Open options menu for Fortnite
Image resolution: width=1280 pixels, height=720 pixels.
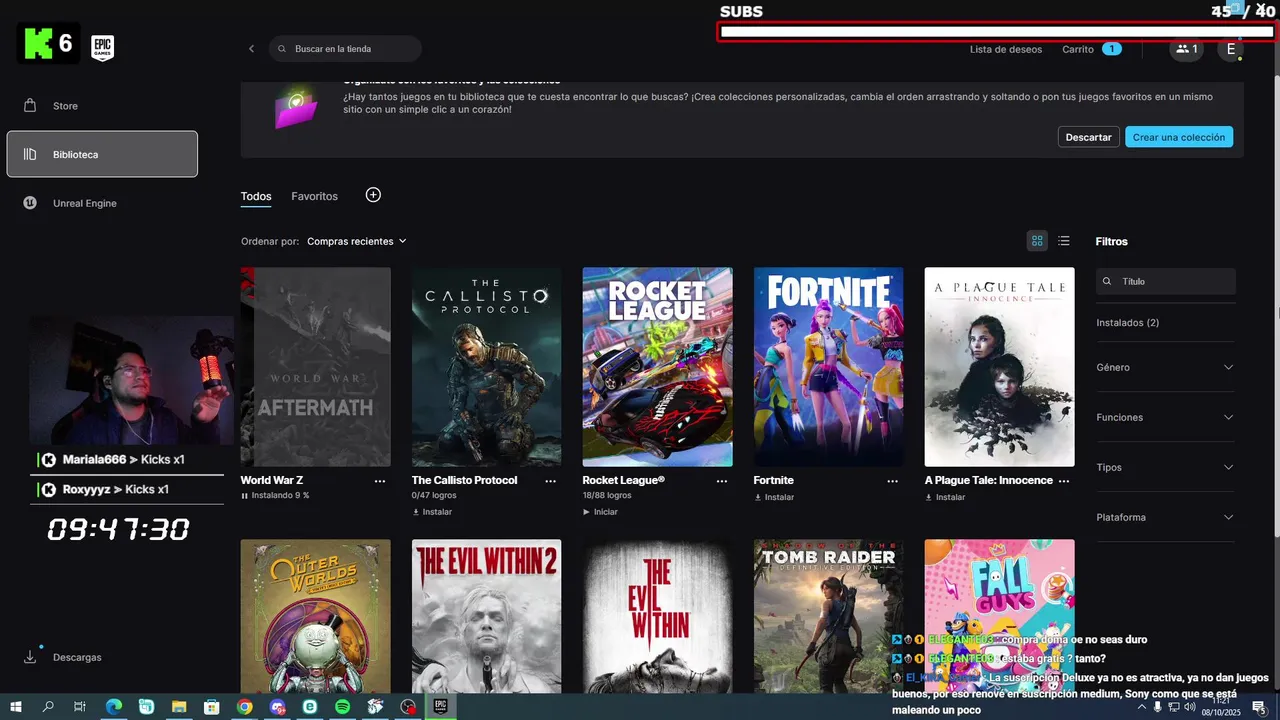[x=893, y=481]
